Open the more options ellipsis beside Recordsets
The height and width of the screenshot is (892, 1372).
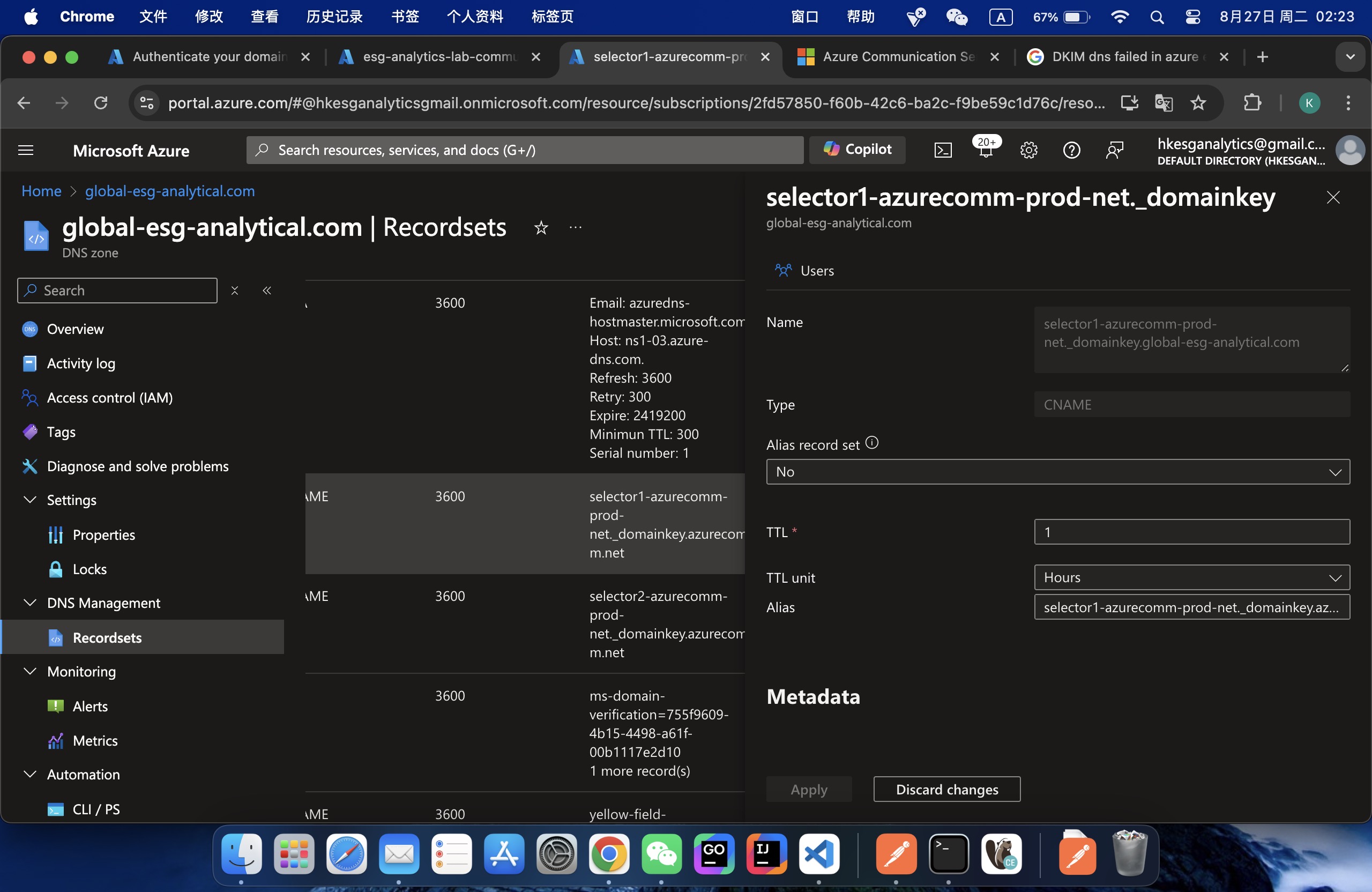pyautogui.click(x=575, y=228)
